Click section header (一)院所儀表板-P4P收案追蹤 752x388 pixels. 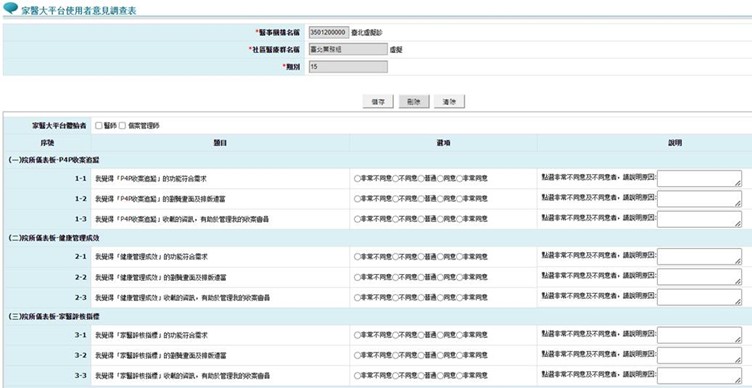click(54, 160)
